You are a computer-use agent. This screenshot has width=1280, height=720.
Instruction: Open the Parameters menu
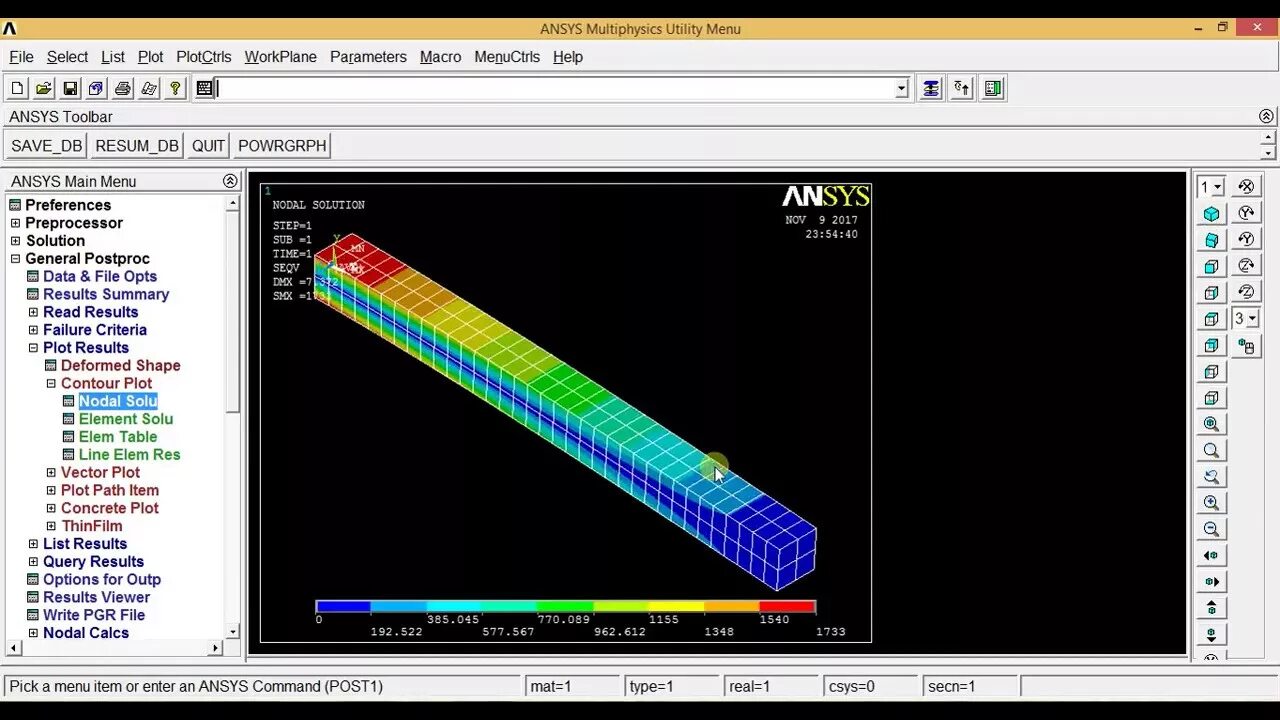pos(368,57)
